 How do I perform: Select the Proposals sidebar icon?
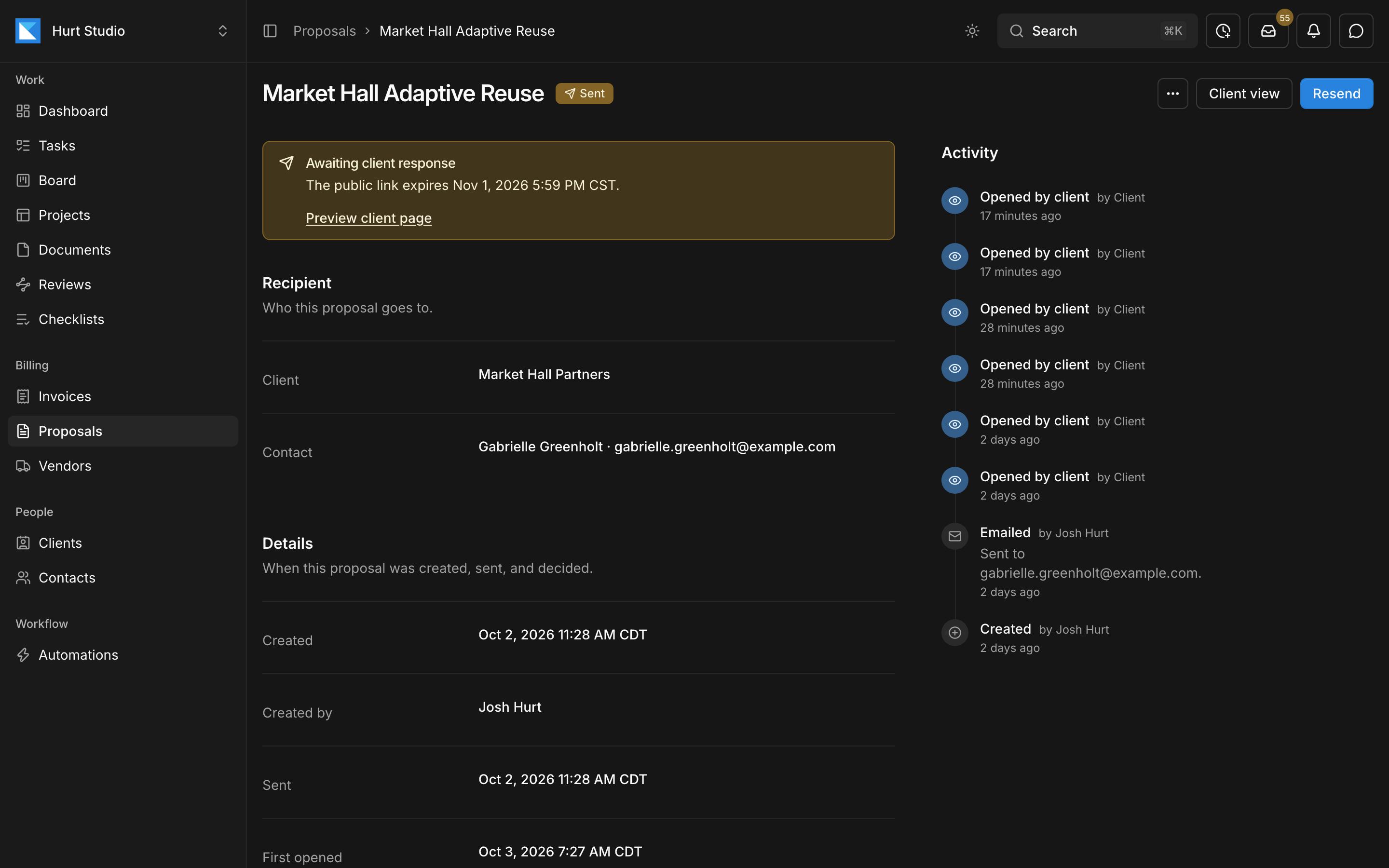tap(23, 431)
